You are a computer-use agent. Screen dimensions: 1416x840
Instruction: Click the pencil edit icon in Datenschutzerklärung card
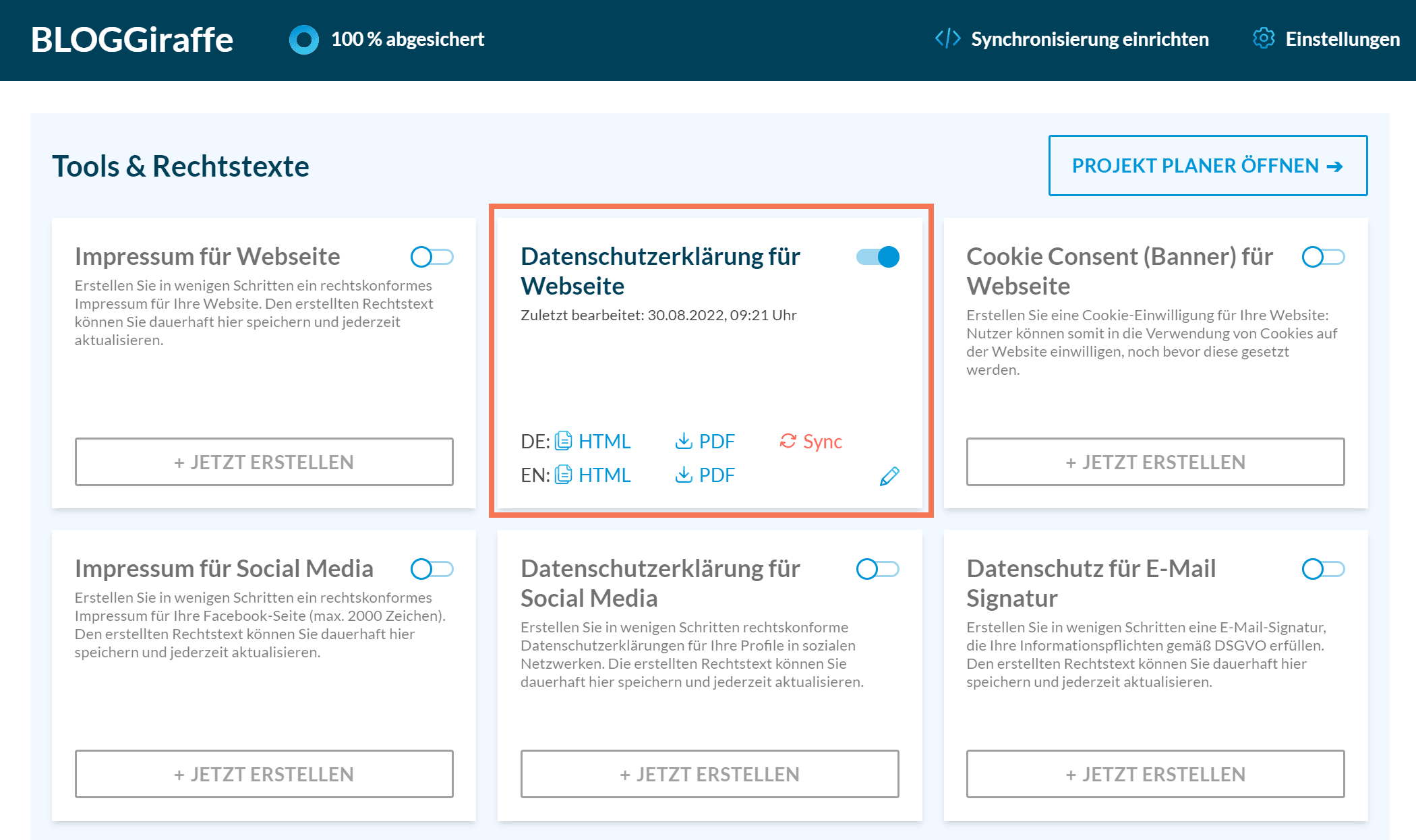click(x=889, y=476)
